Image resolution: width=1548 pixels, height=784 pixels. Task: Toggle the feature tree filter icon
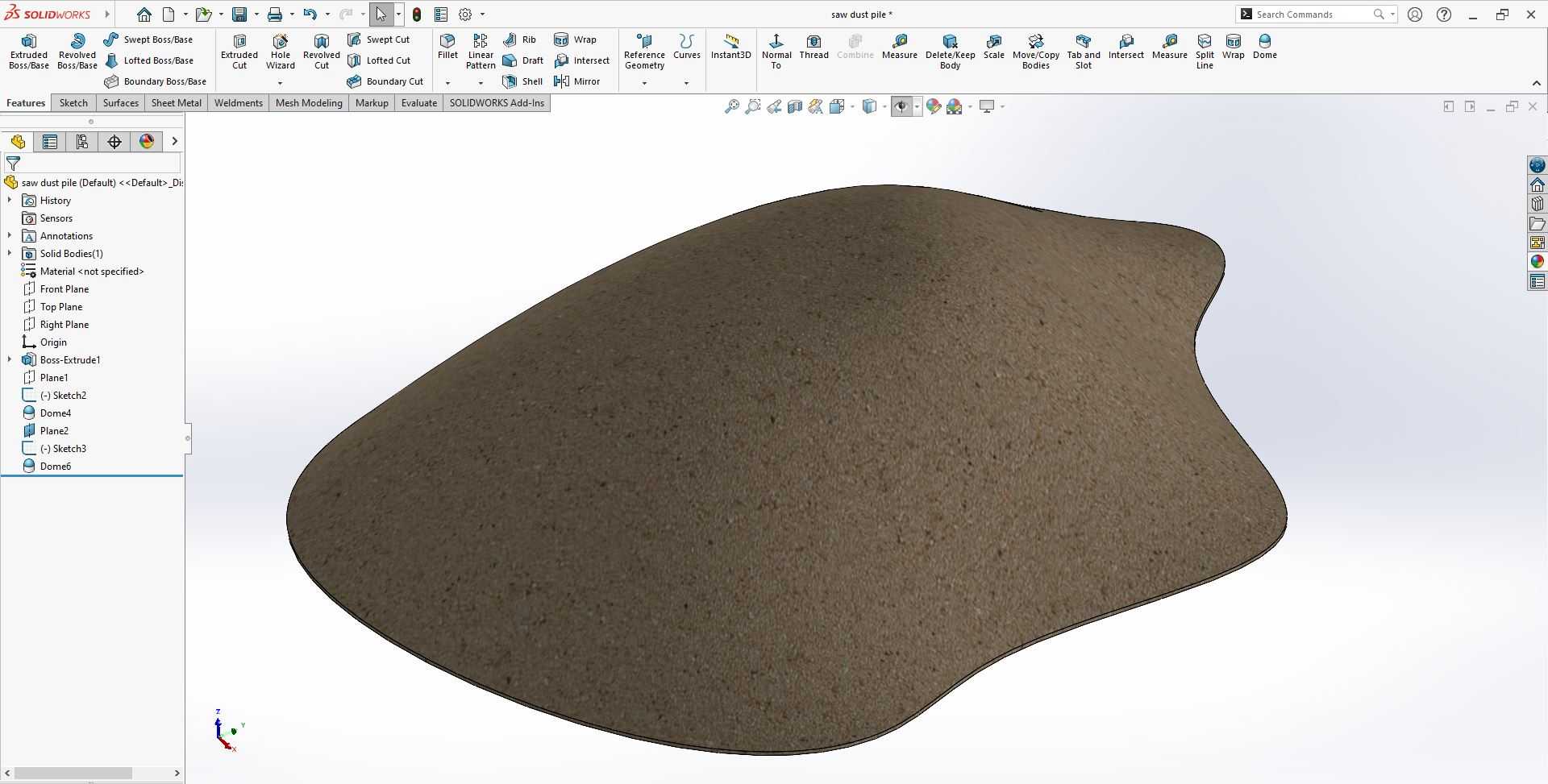(13, 164)
